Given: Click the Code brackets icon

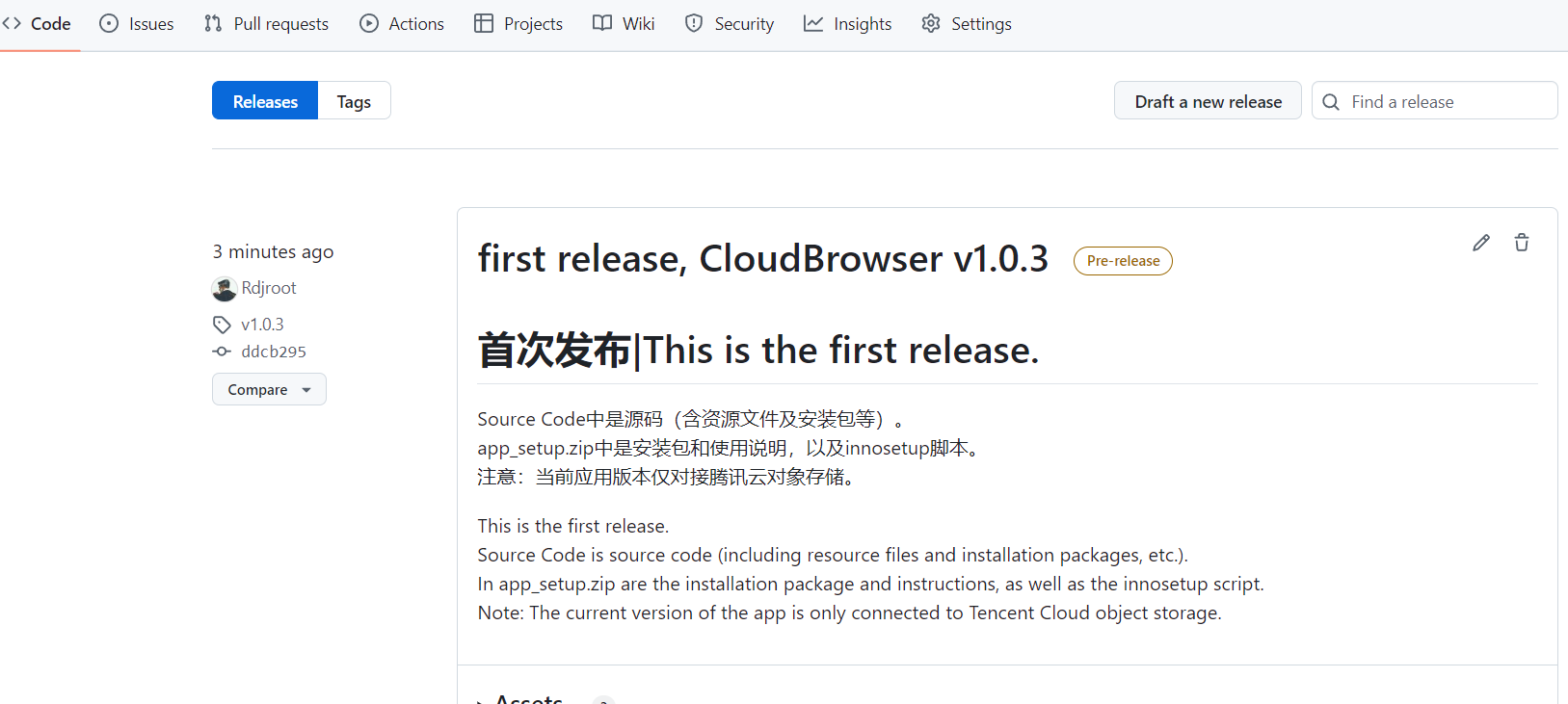Looking at the screenshot, I should pyautogui.click(x=11, y=23).
